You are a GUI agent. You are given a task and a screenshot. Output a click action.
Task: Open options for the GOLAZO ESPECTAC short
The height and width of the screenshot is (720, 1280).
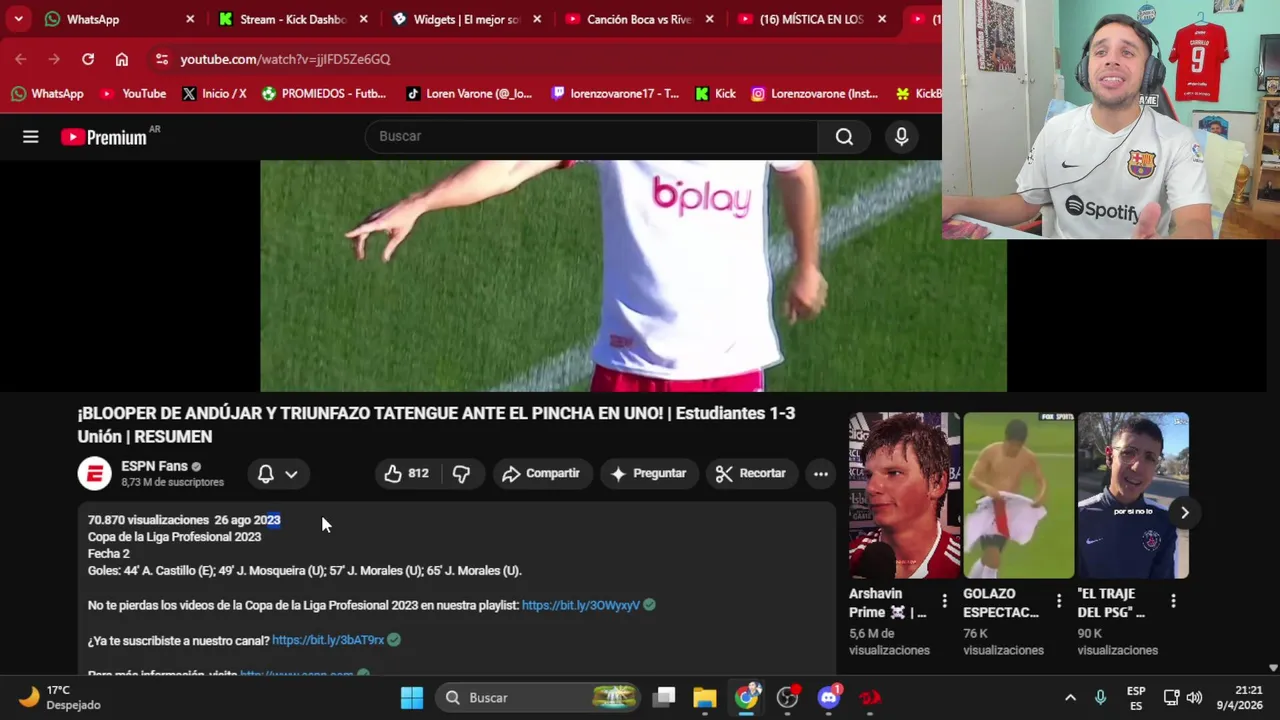click(1059, 601)
